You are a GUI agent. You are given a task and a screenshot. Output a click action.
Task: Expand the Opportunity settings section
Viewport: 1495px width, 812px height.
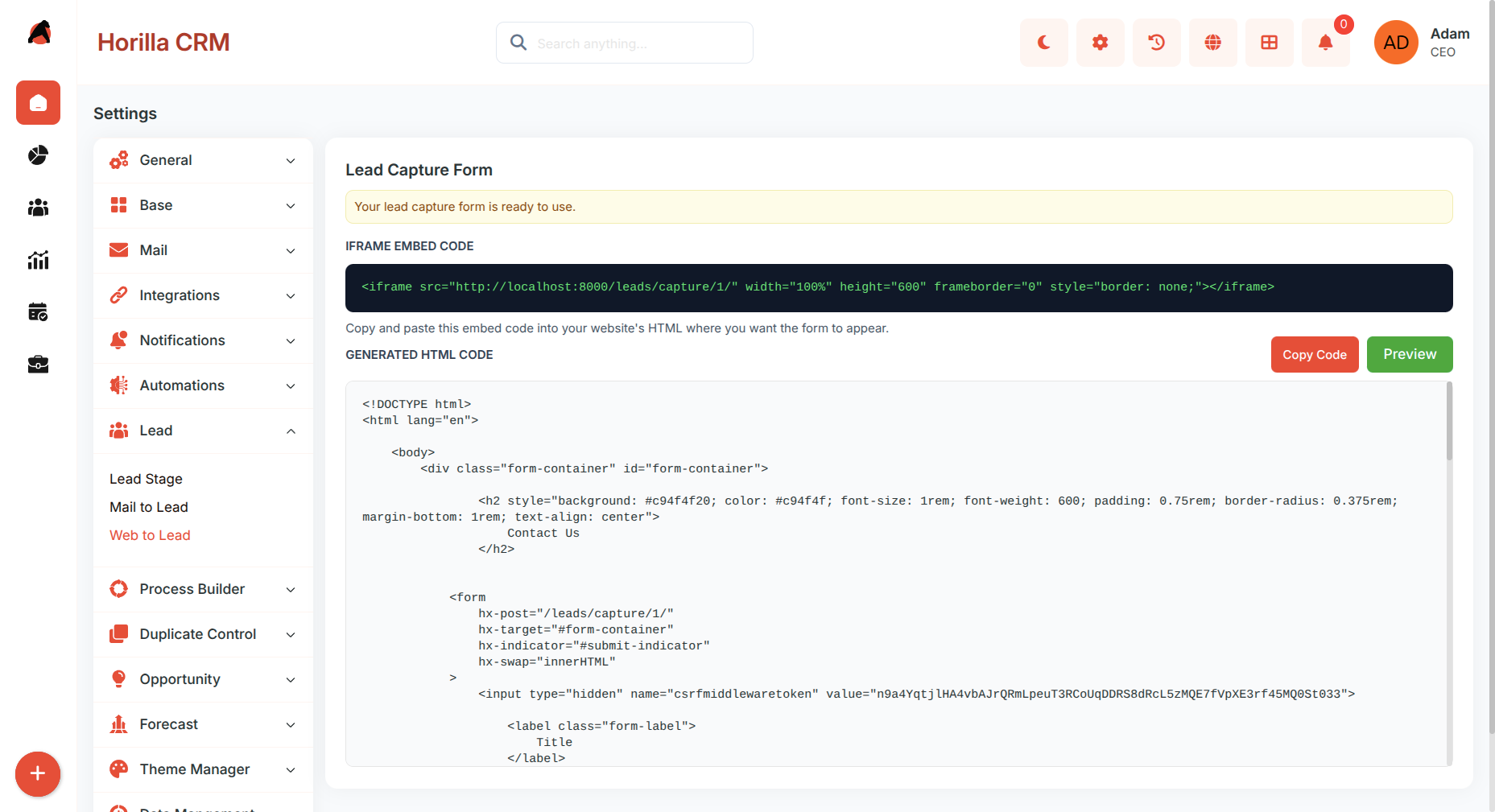click(x=203, y=679)
